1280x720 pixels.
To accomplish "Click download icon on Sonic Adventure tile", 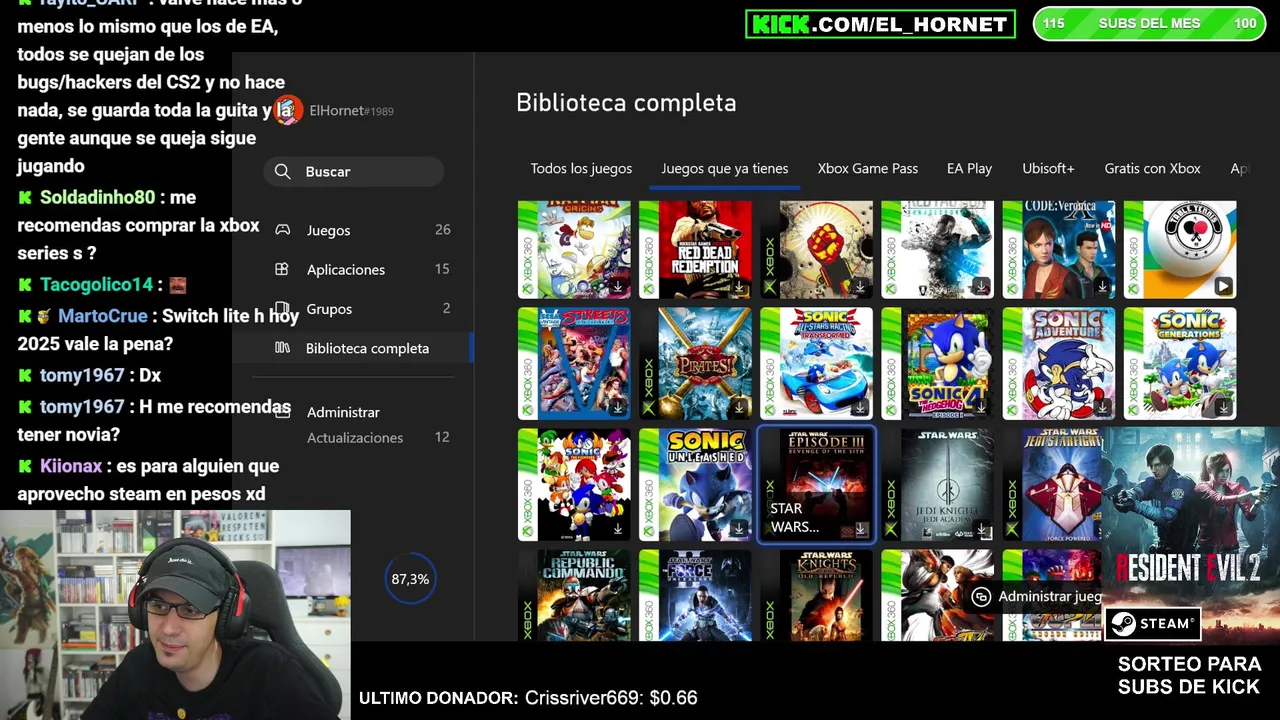I will [1102, 408].
